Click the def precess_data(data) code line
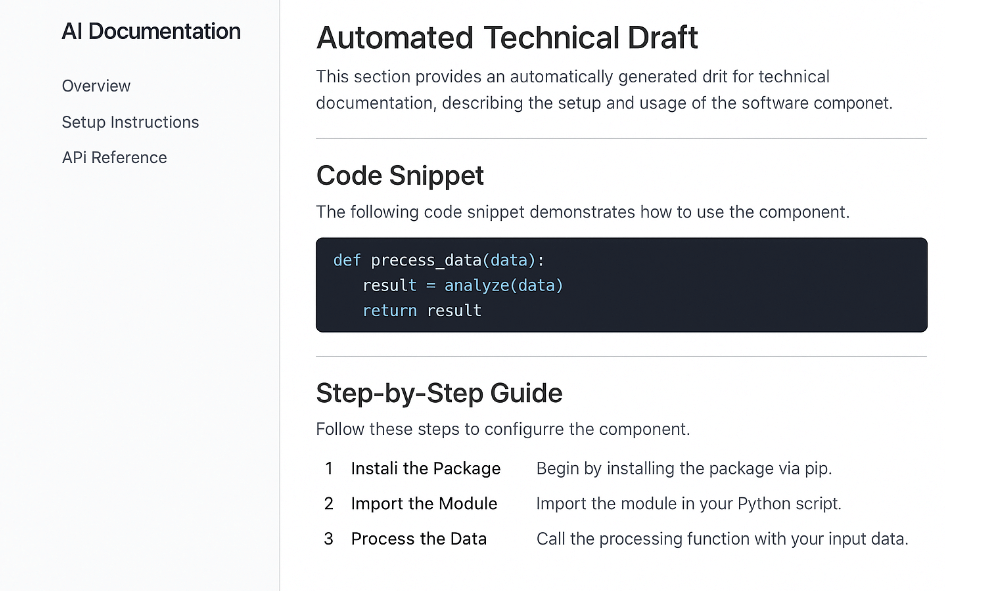1004x591 pixels. 439,260
